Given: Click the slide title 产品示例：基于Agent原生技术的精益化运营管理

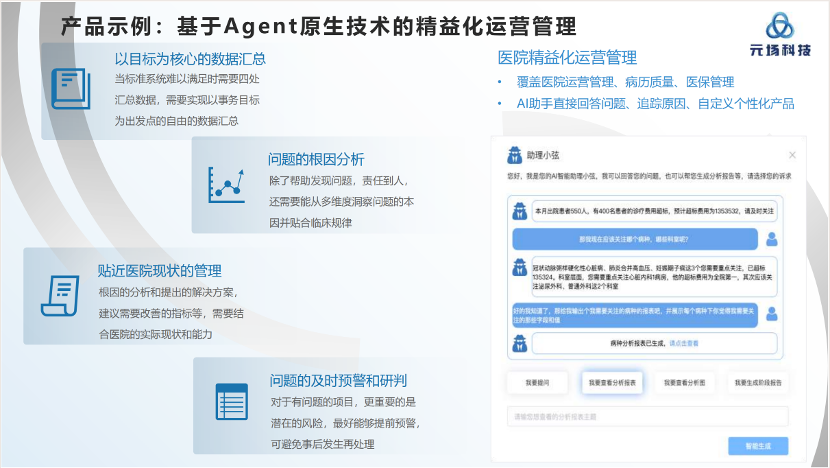Looking at the screenshot, I should 318,26.
